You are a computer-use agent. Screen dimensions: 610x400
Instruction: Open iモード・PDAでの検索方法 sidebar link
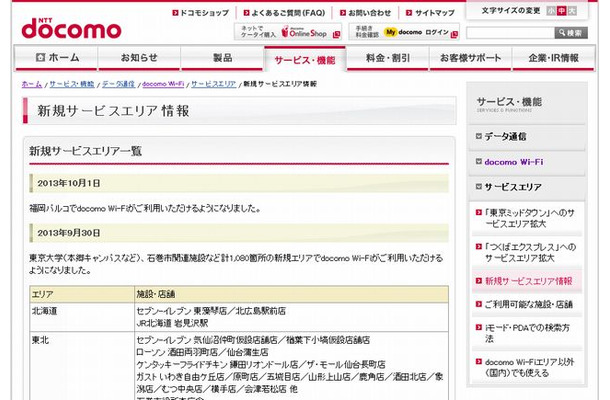(x=527, y=333)
